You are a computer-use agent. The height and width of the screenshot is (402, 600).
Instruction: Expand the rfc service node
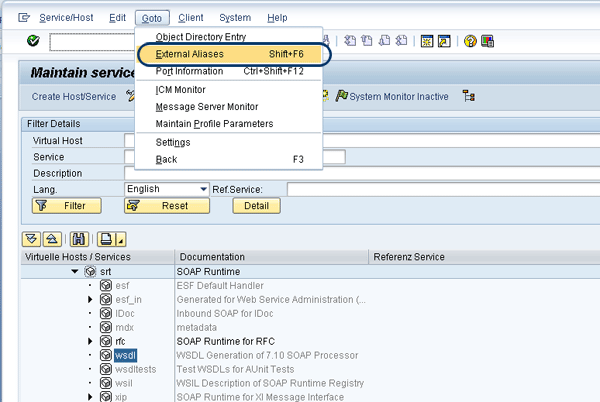coord(90,340)
